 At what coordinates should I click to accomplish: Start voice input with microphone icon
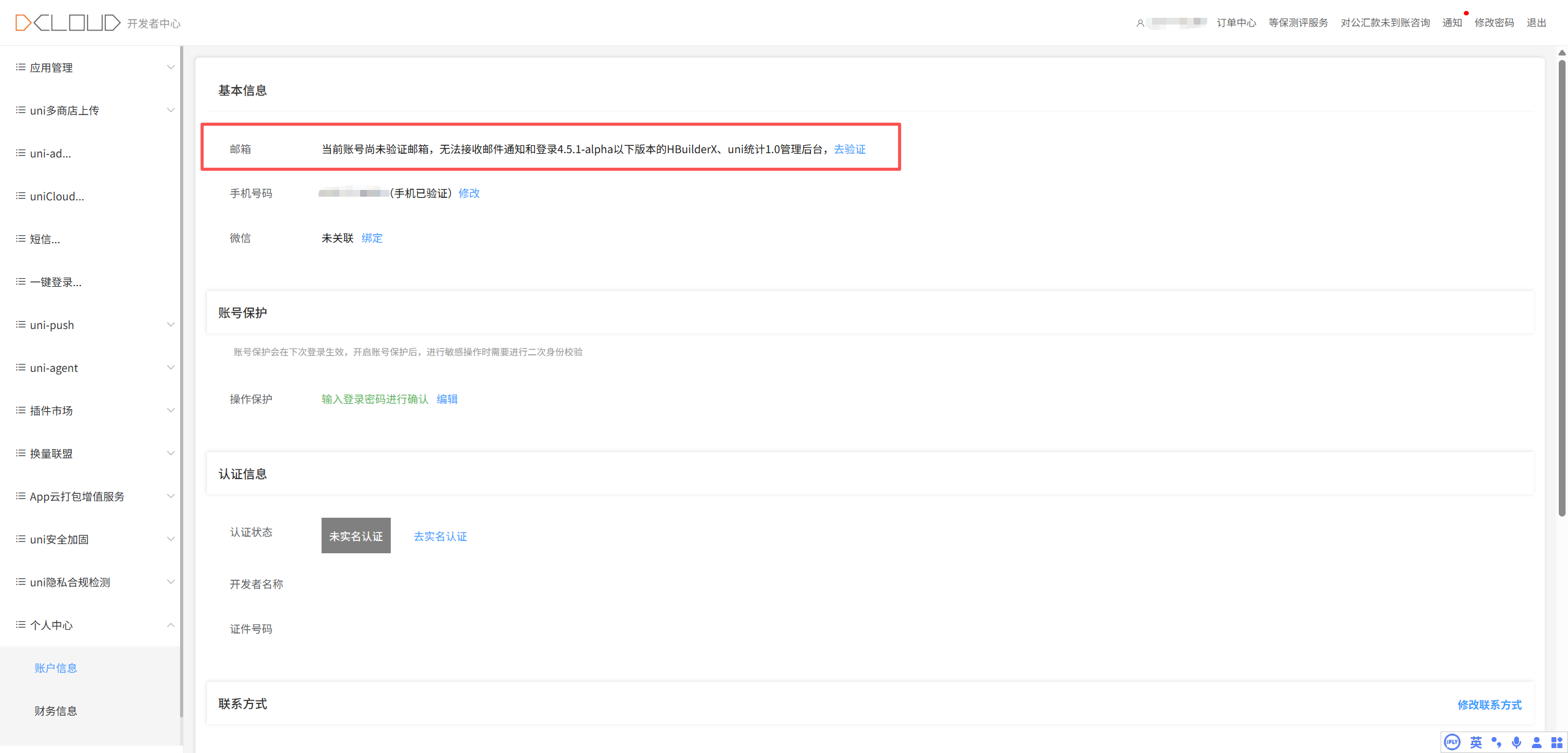1517,743
